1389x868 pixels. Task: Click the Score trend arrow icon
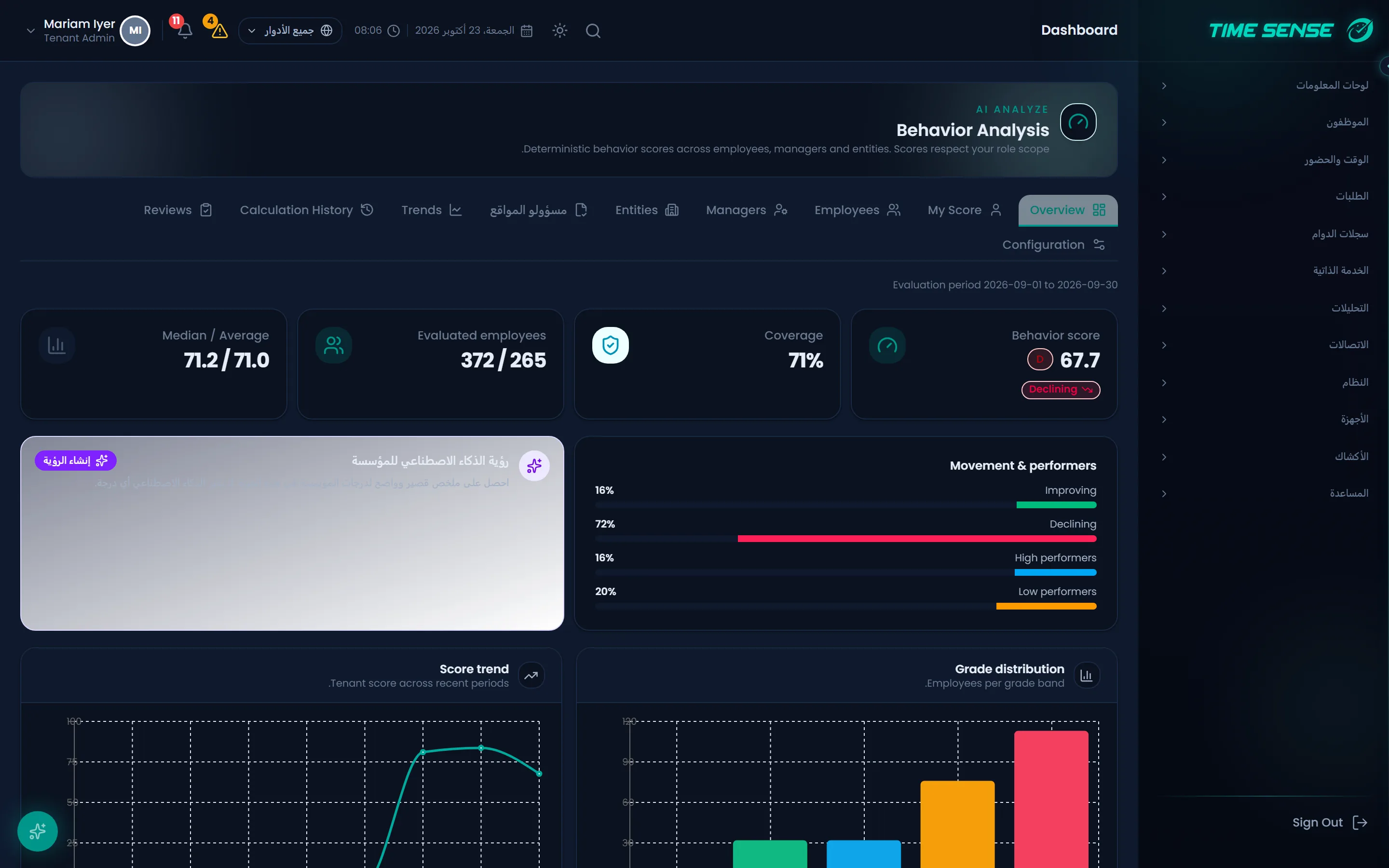click(x=531, y=675)
